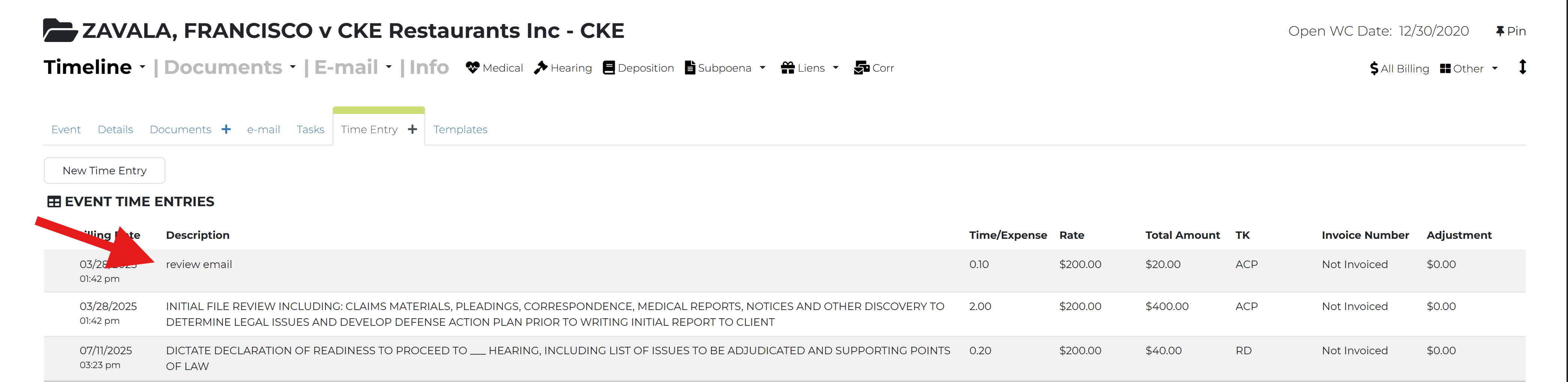The width and height of the screenshot is (1568, 382).
Task: Expand the Timeline dropdown arrow
Action: click(x=142, y=67)
